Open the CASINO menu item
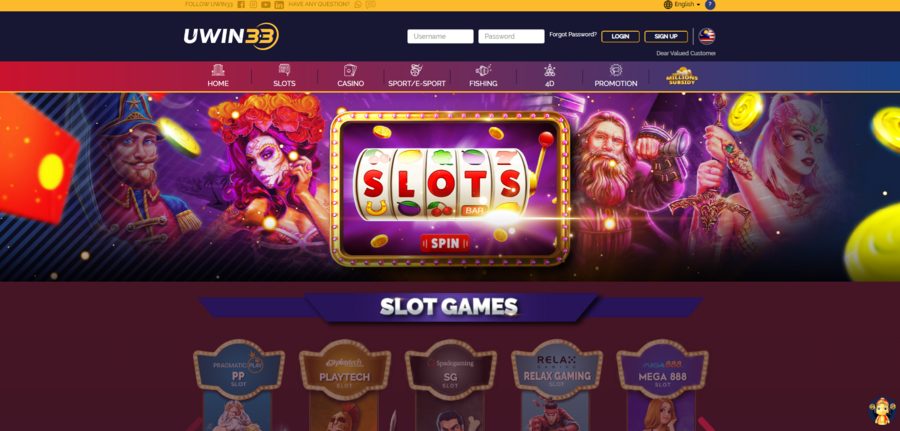The height and width of the screenshot is (431, 900). [x=350, y=76]
